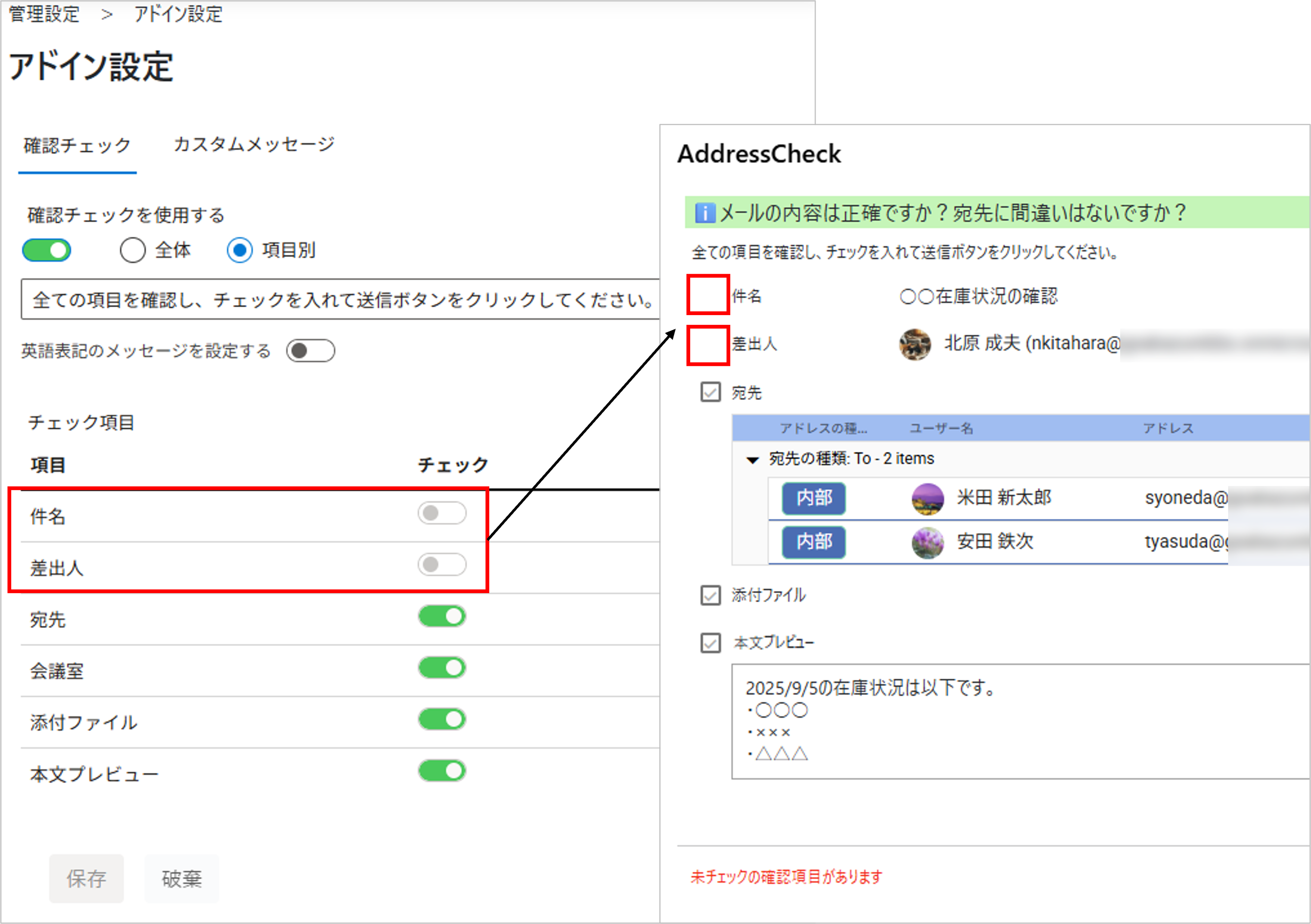Click 米田 新太郎 avatar picture

pyautogui.click(x=927, y=498)
